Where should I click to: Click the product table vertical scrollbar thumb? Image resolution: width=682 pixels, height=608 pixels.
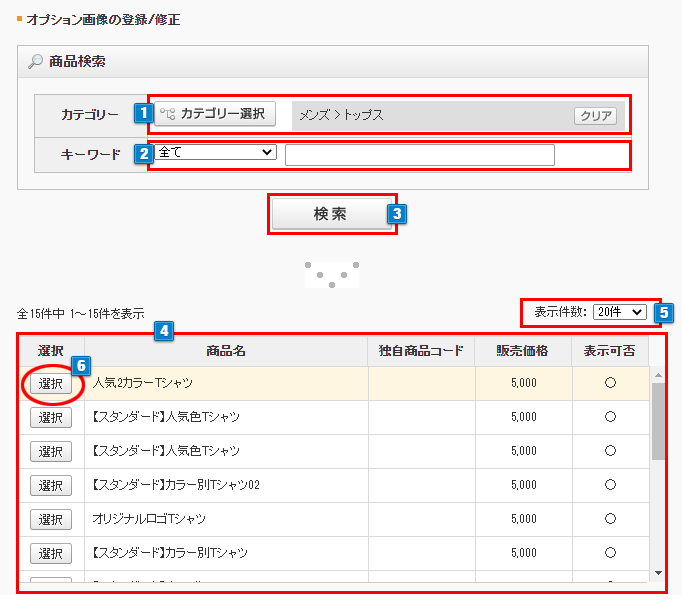pyautogui.click(x=657, y=420)
